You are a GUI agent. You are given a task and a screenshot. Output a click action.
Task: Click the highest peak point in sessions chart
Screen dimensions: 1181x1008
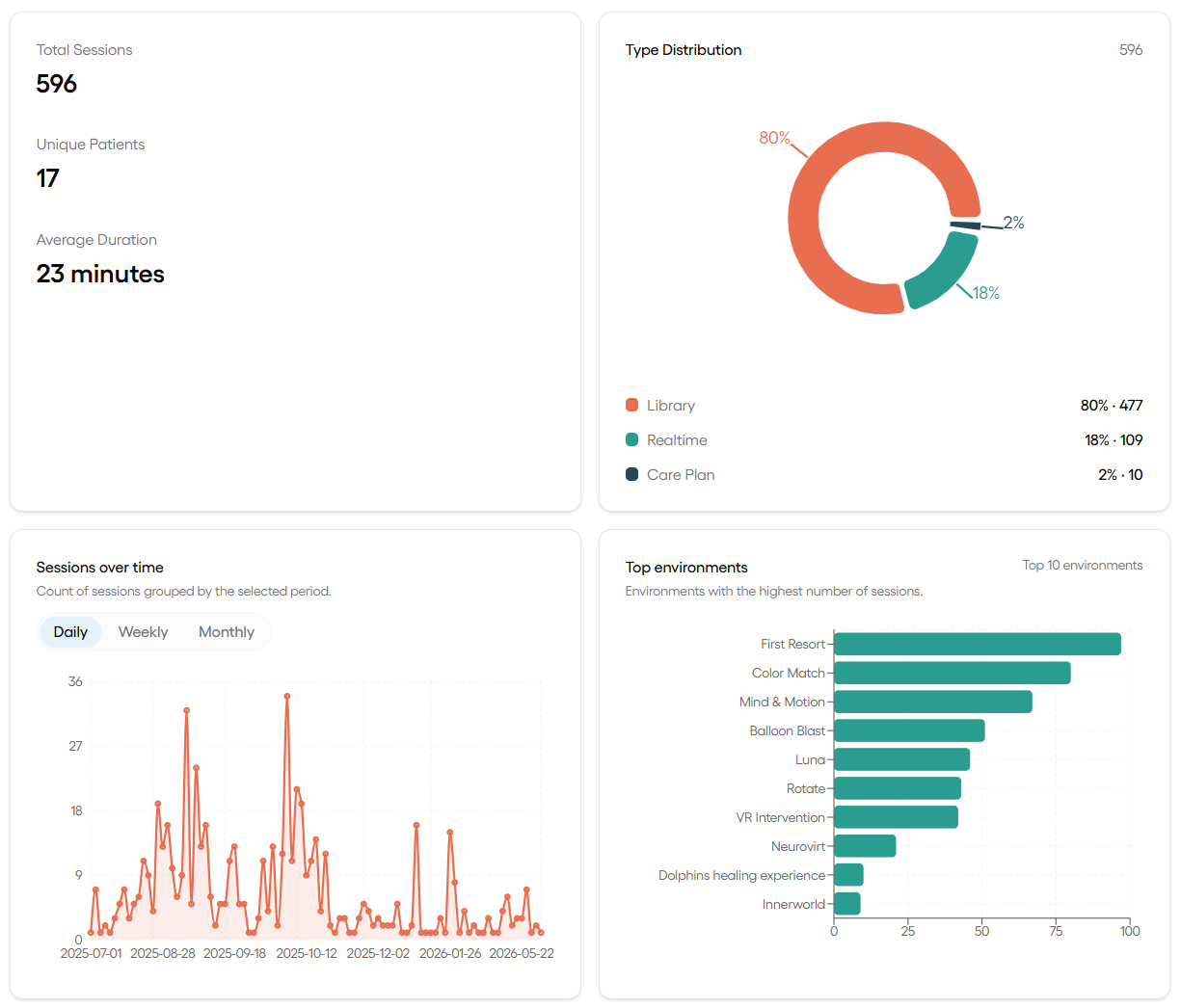click(x=287, y=696)
